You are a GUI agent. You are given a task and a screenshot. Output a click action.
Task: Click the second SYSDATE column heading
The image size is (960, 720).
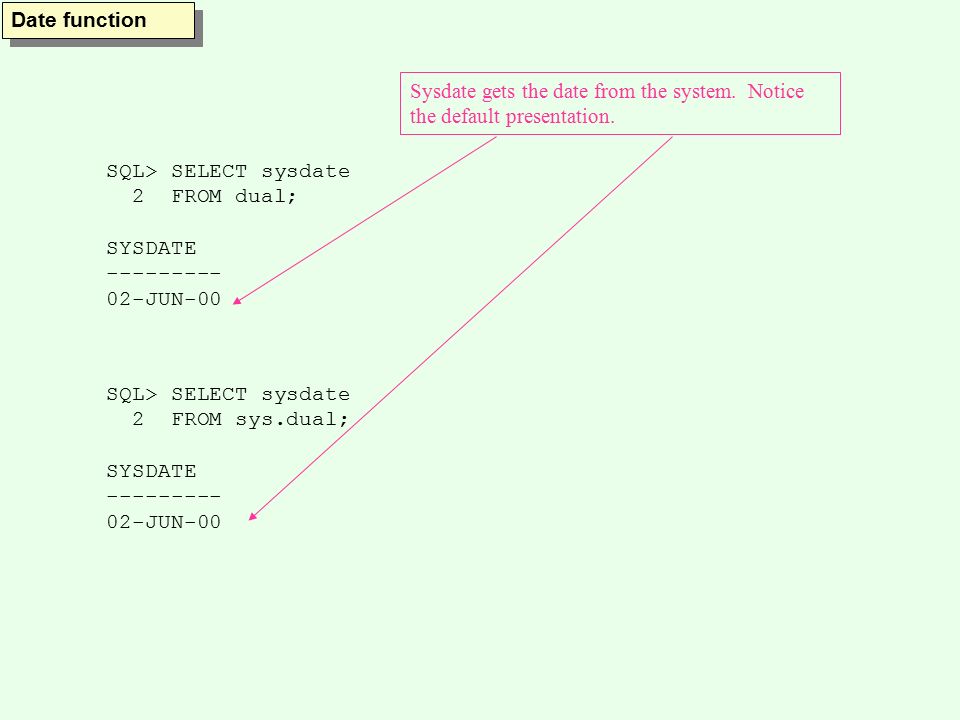(x=151, y=471)
